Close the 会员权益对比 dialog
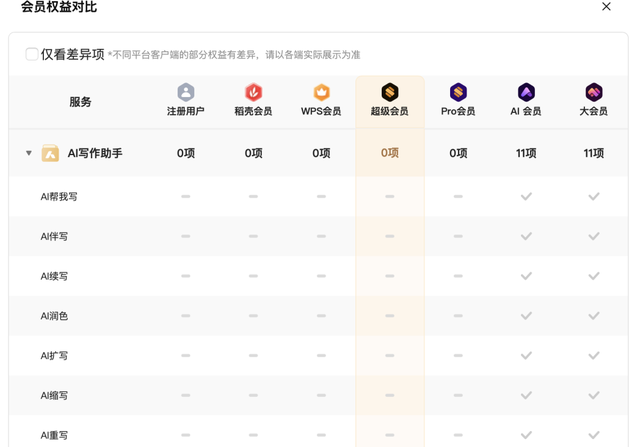This screenshot has height=447, width=640. (606, 7)
